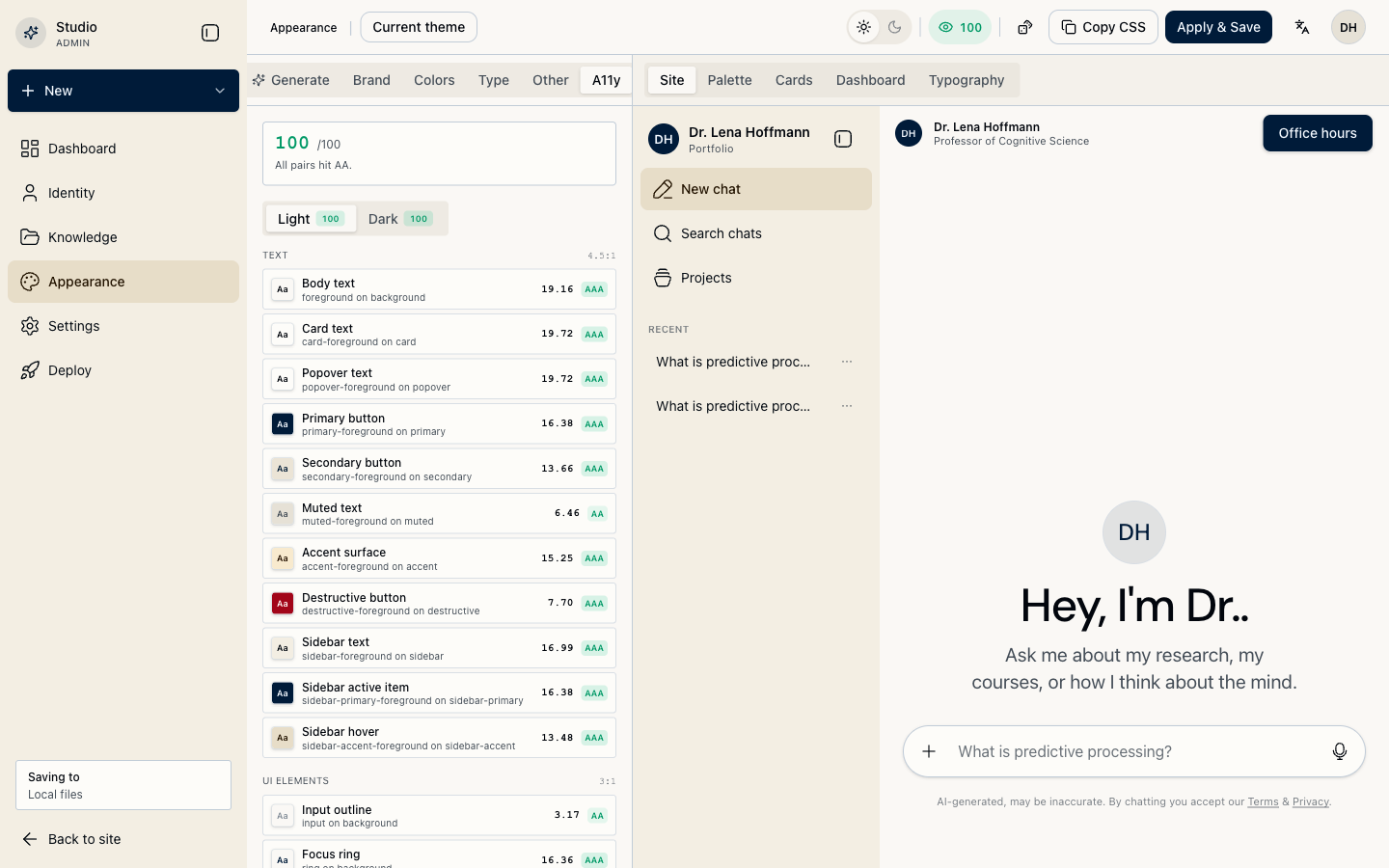The image size is (1389, 868).
Task: Select the Muted text contrast row
Action: (x=439, y=514)
